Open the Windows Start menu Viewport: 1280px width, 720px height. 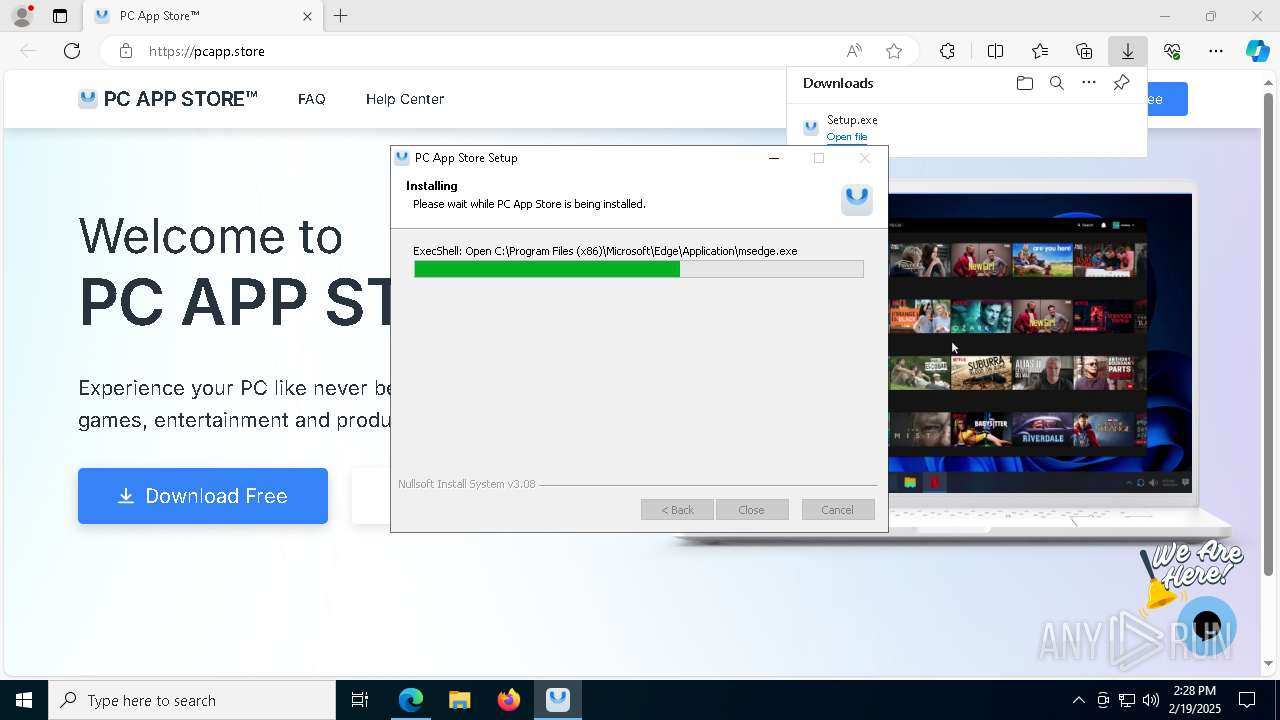click(x=24, y=700)
